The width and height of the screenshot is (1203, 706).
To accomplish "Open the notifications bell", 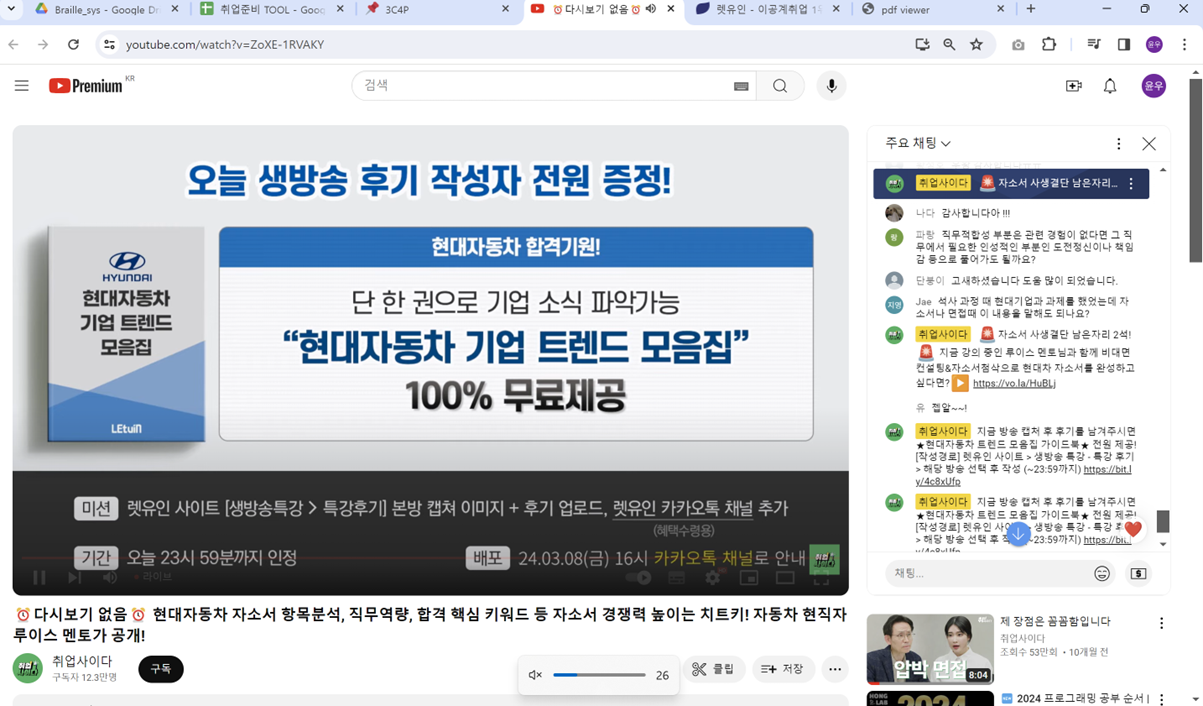I will click(x=1110, y=86).
